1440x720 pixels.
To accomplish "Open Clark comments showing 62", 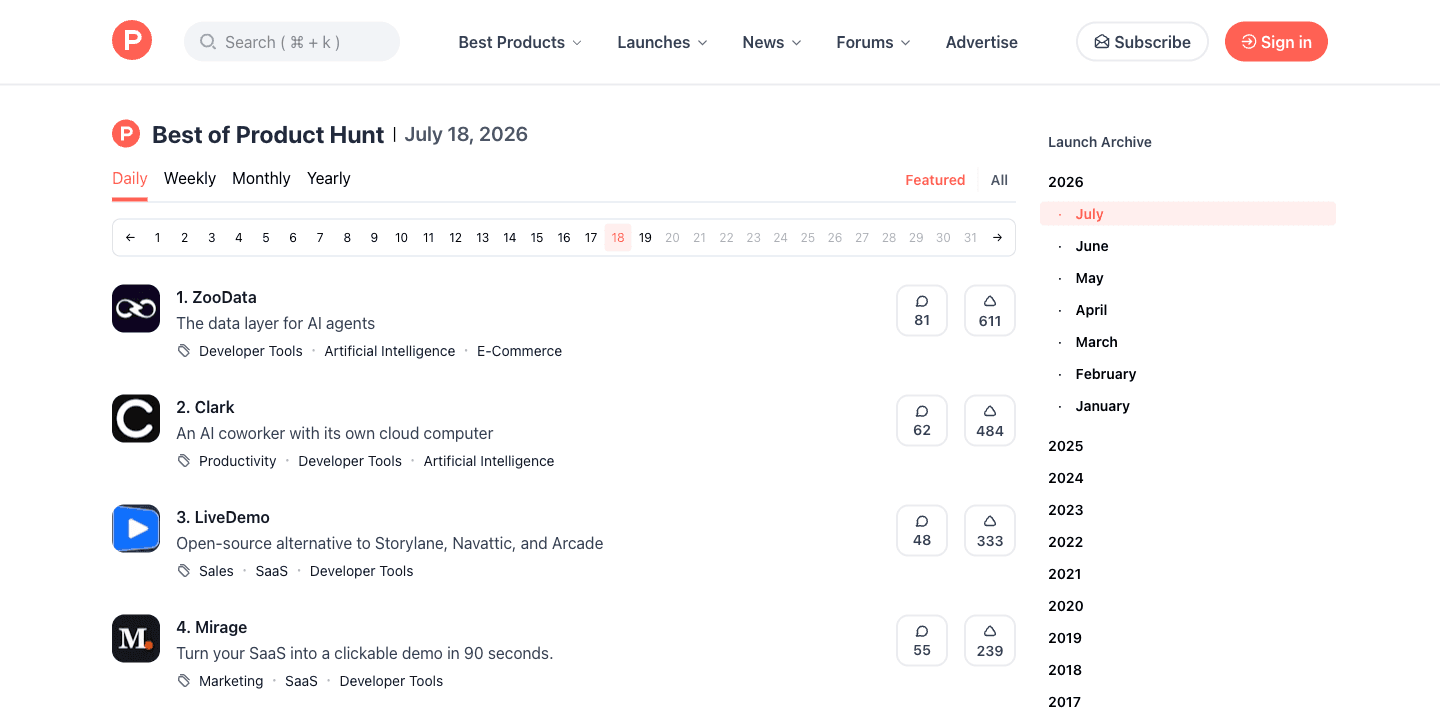I will (922, 420).
